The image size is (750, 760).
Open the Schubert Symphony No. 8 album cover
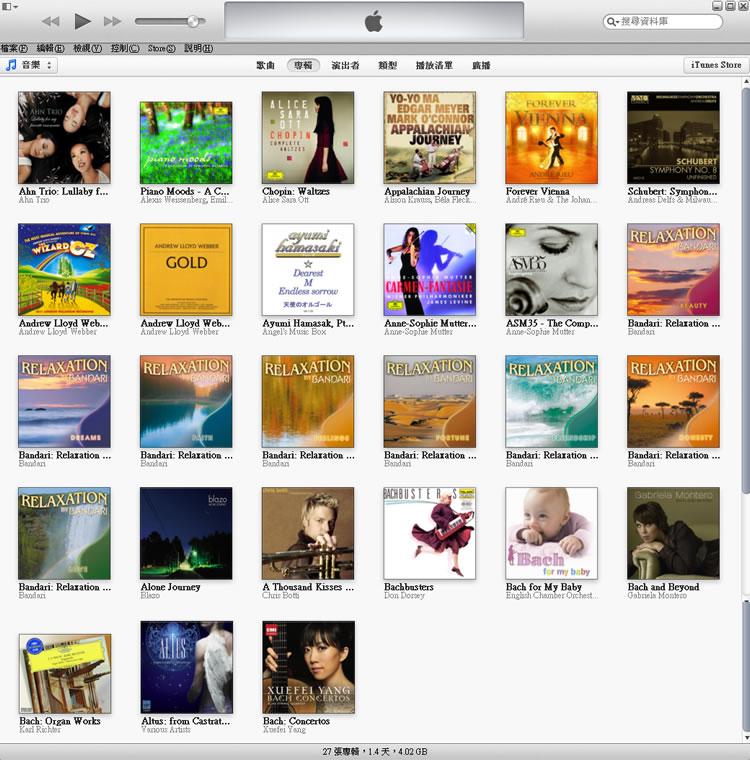point(673,138)
